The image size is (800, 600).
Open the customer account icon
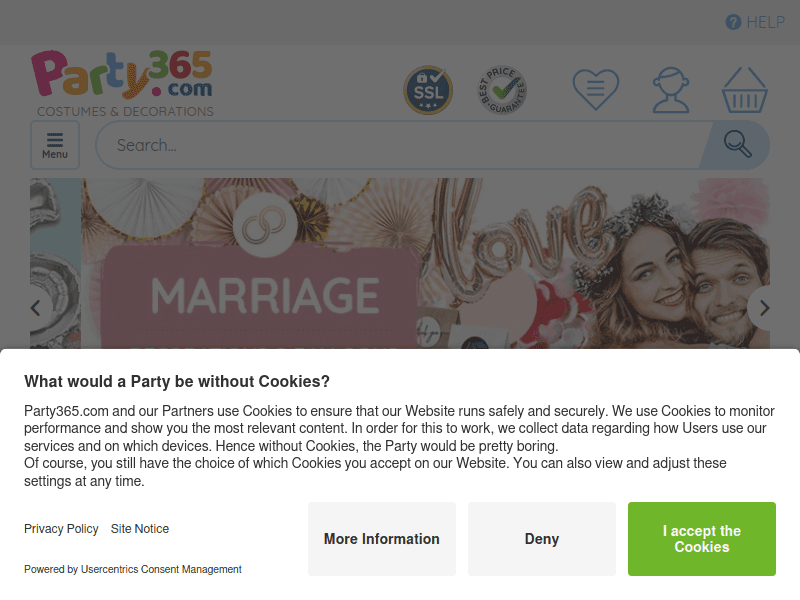670,89
